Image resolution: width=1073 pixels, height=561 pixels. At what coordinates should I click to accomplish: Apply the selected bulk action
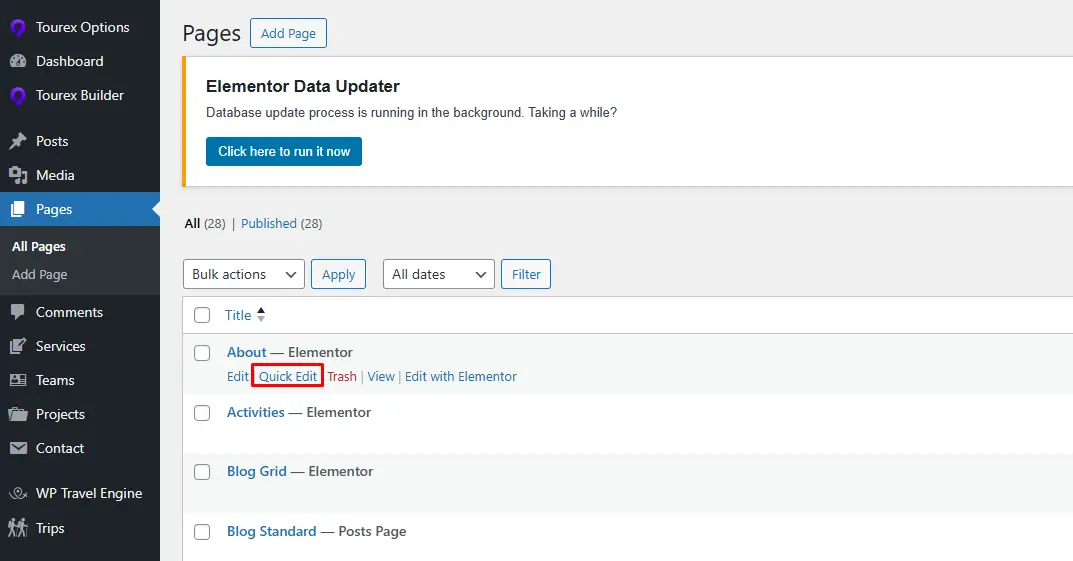pyautogui.click(x=339, y=274)
